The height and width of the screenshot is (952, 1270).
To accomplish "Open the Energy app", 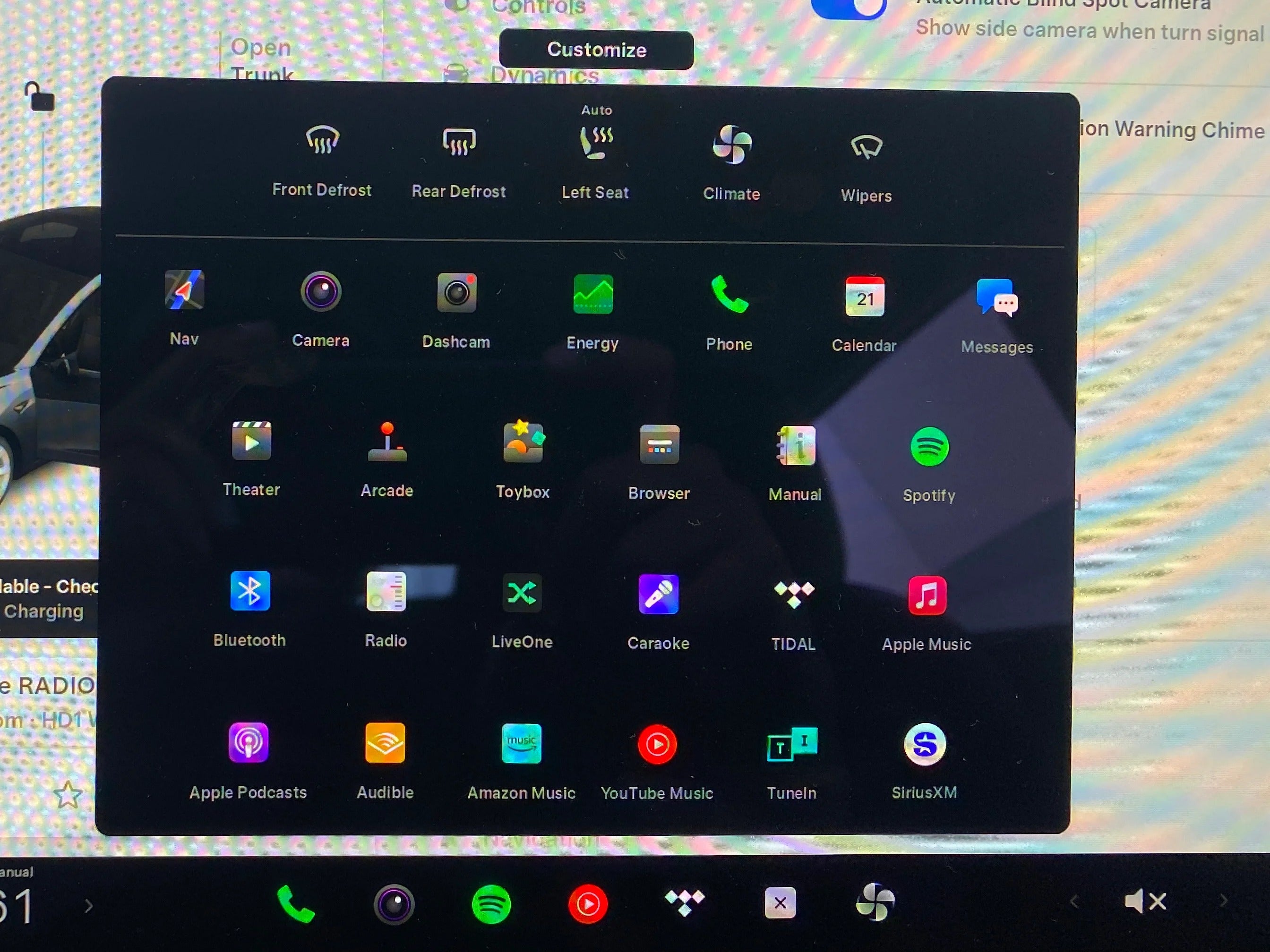I will coord(592,294).
